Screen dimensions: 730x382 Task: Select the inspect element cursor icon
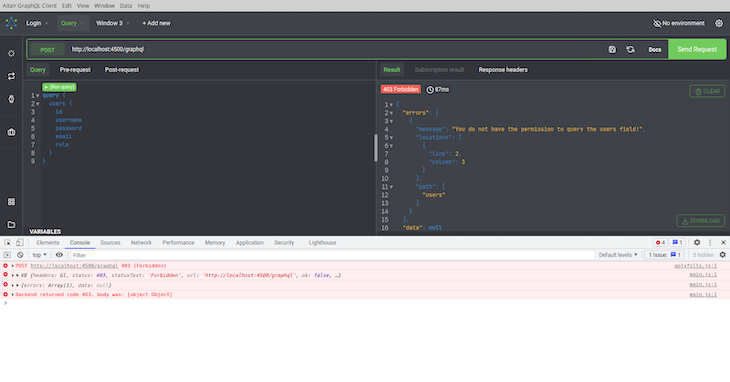(7, 242)
